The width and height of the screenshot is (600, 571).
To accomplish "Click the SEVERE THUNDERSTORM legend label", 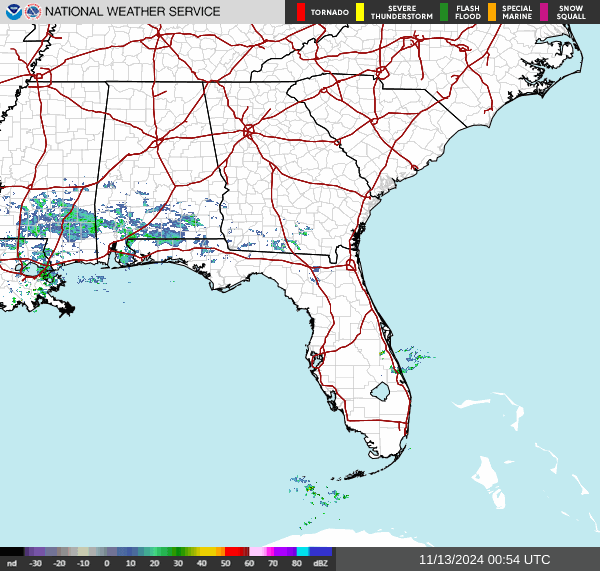I will (402, 12).
